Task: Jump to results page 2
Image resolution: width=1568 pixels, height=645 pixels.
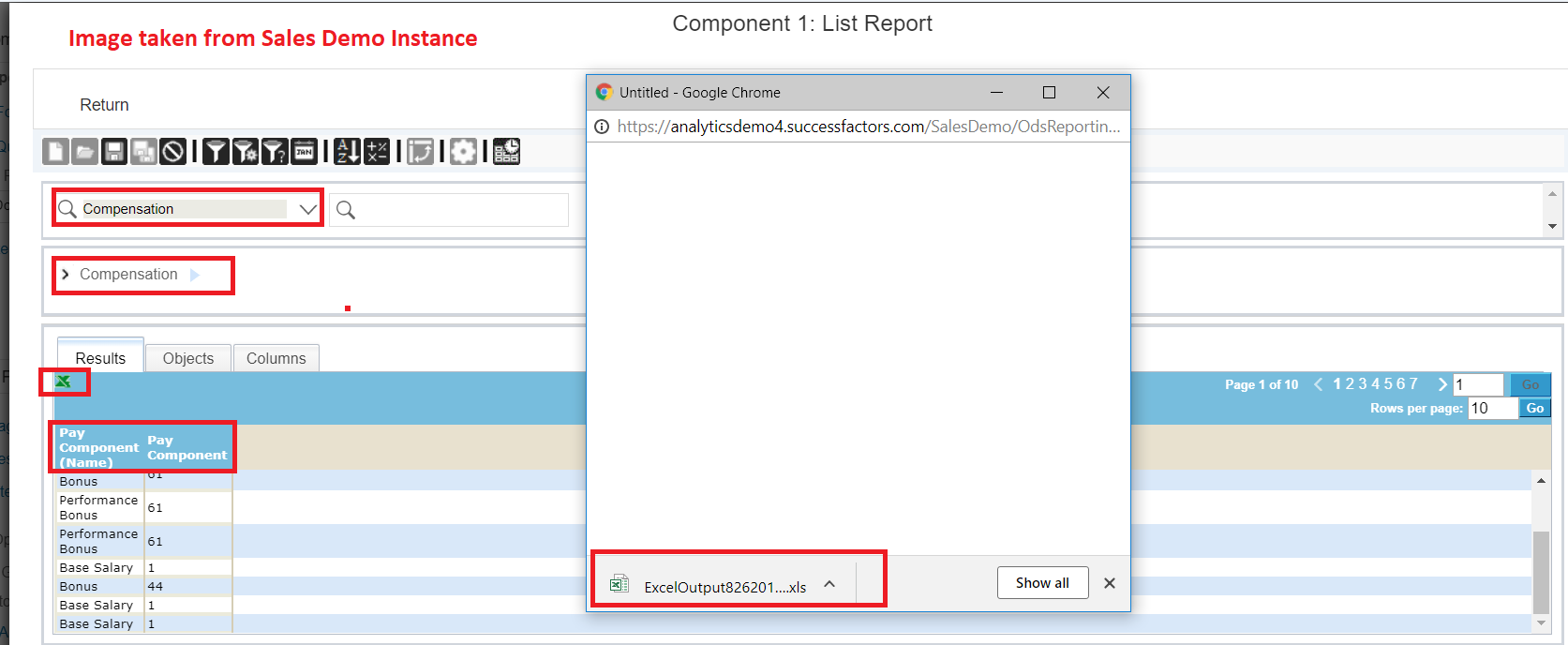Action: (x=1351, y=384)
